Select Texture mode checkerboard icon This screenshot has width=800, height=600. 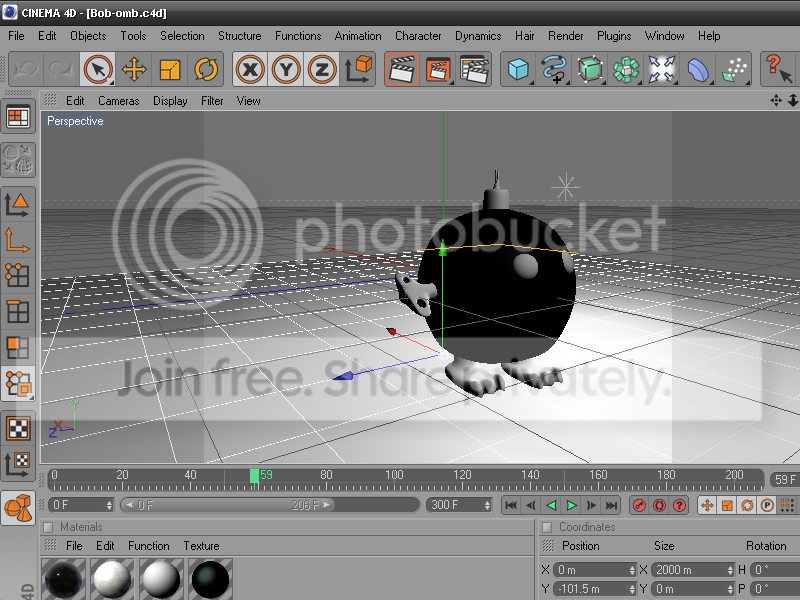coord(18,428)
